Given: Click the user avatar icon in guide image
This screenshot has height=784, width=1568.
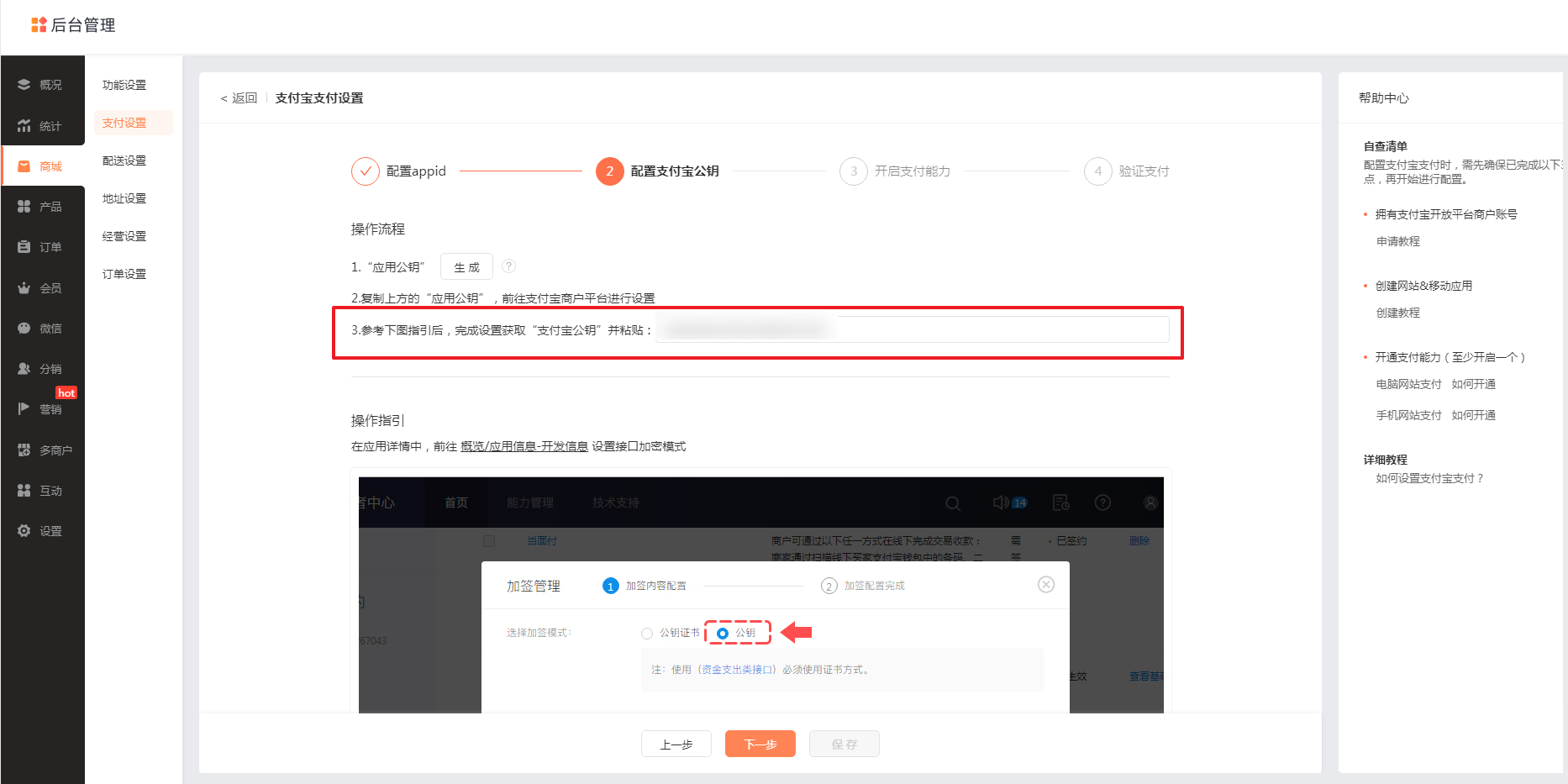Looking at the screenshot, I should click(1150, 502).
